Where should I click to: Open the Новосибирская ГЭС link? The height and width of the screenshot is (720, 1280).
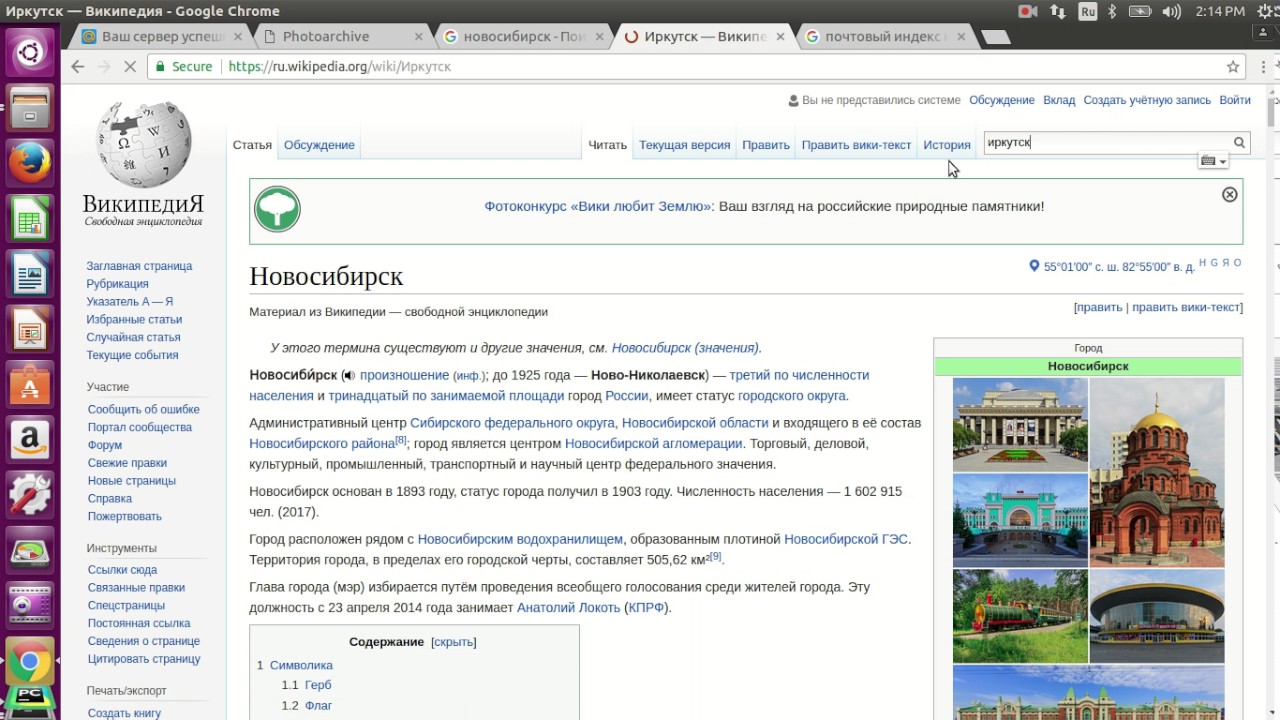(x=846, y=539)
